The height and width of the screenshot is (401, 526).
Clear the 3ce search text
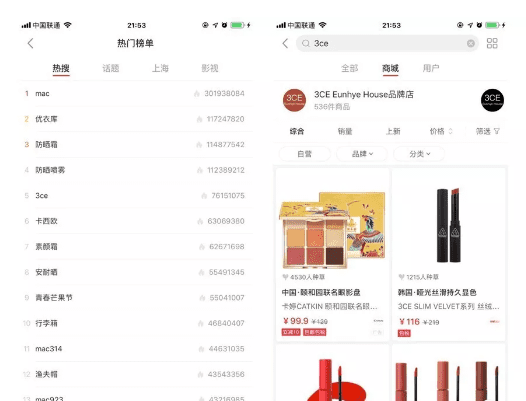click(471, 43)
